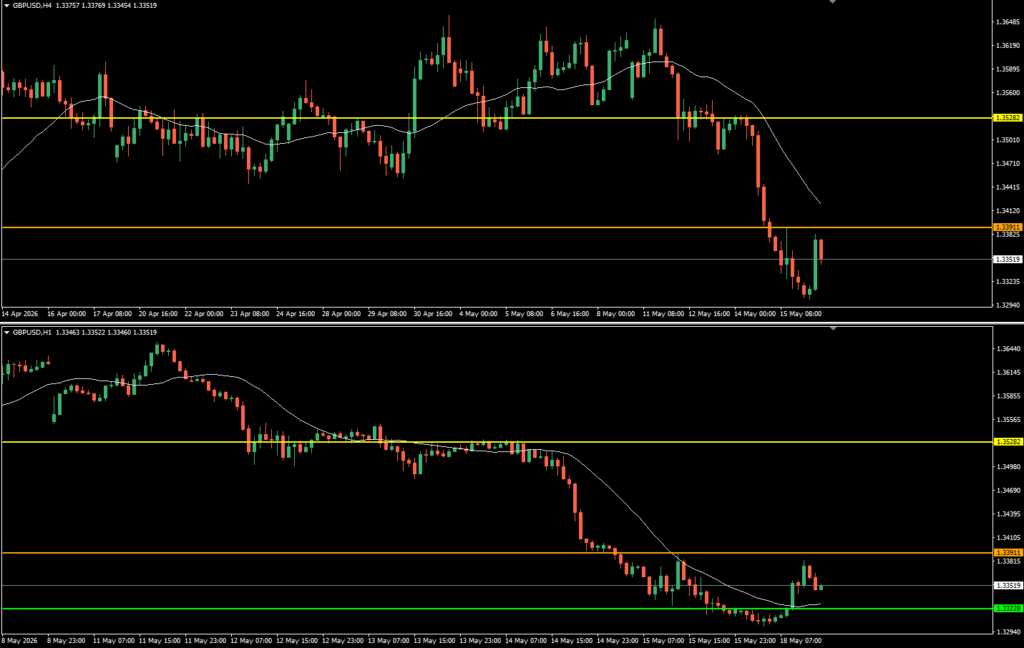Click the 1.32940 price label on H4 axis
1024x648 pixels.
pos(1008,305)
